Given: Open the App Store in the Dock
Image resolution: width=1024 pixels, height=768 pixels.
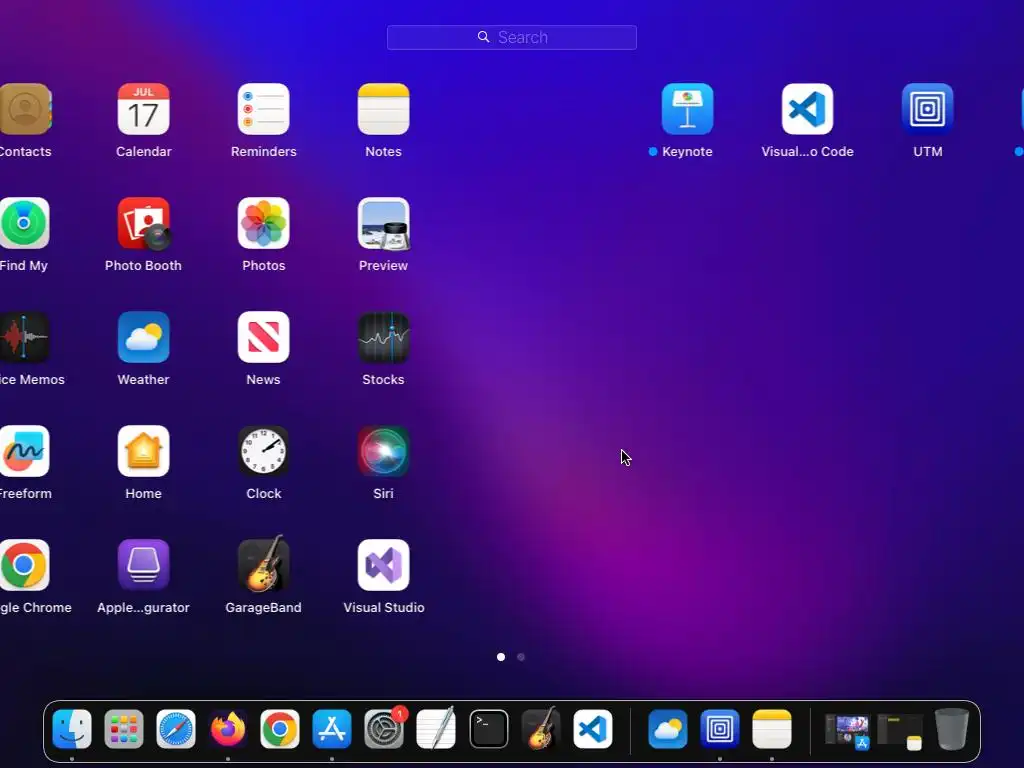Looking at the screenshot, I should pos(332,728).
